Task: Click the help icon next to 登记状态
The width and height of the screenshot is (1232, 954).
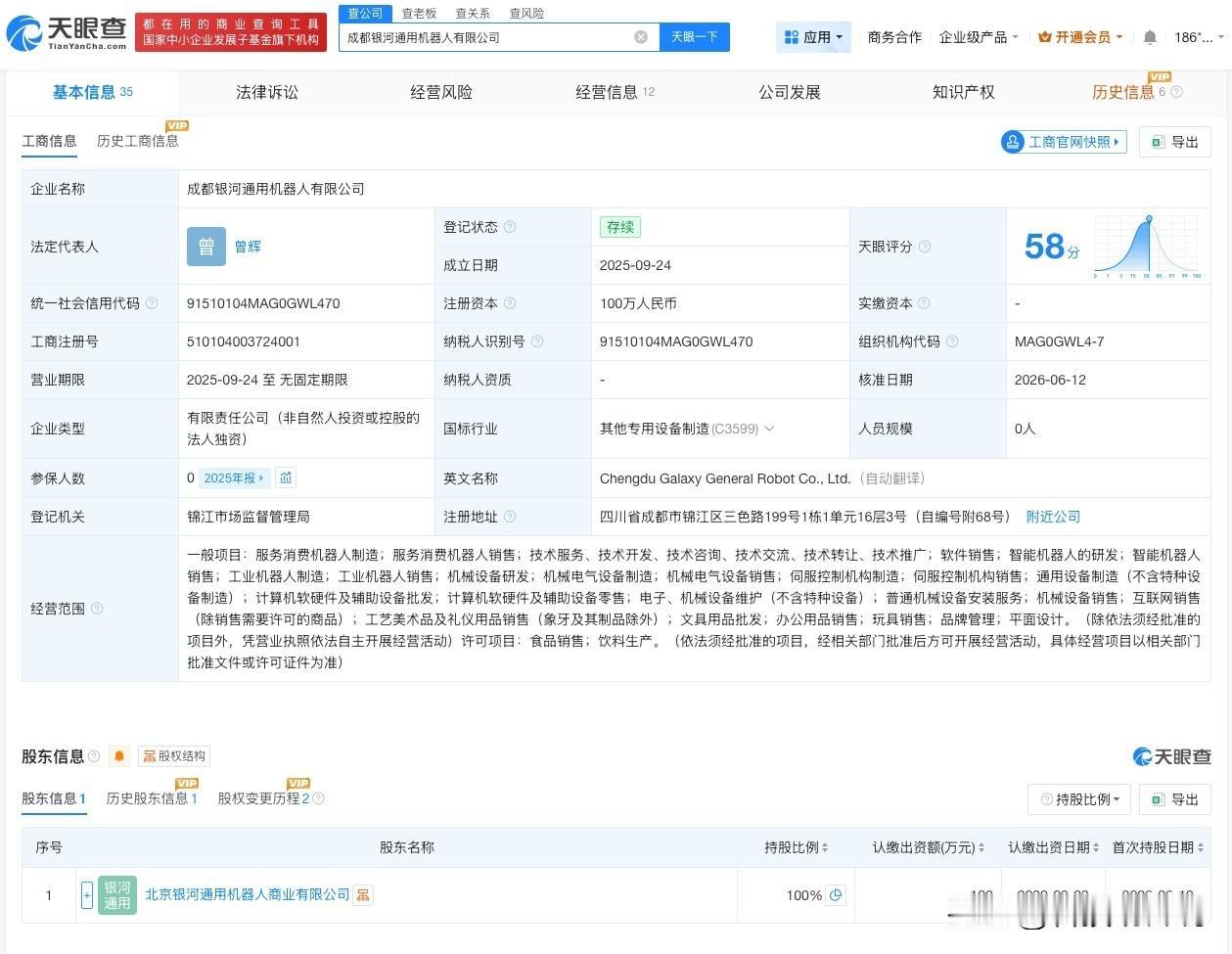Action: pyautogui.click(x=510, y=227)
